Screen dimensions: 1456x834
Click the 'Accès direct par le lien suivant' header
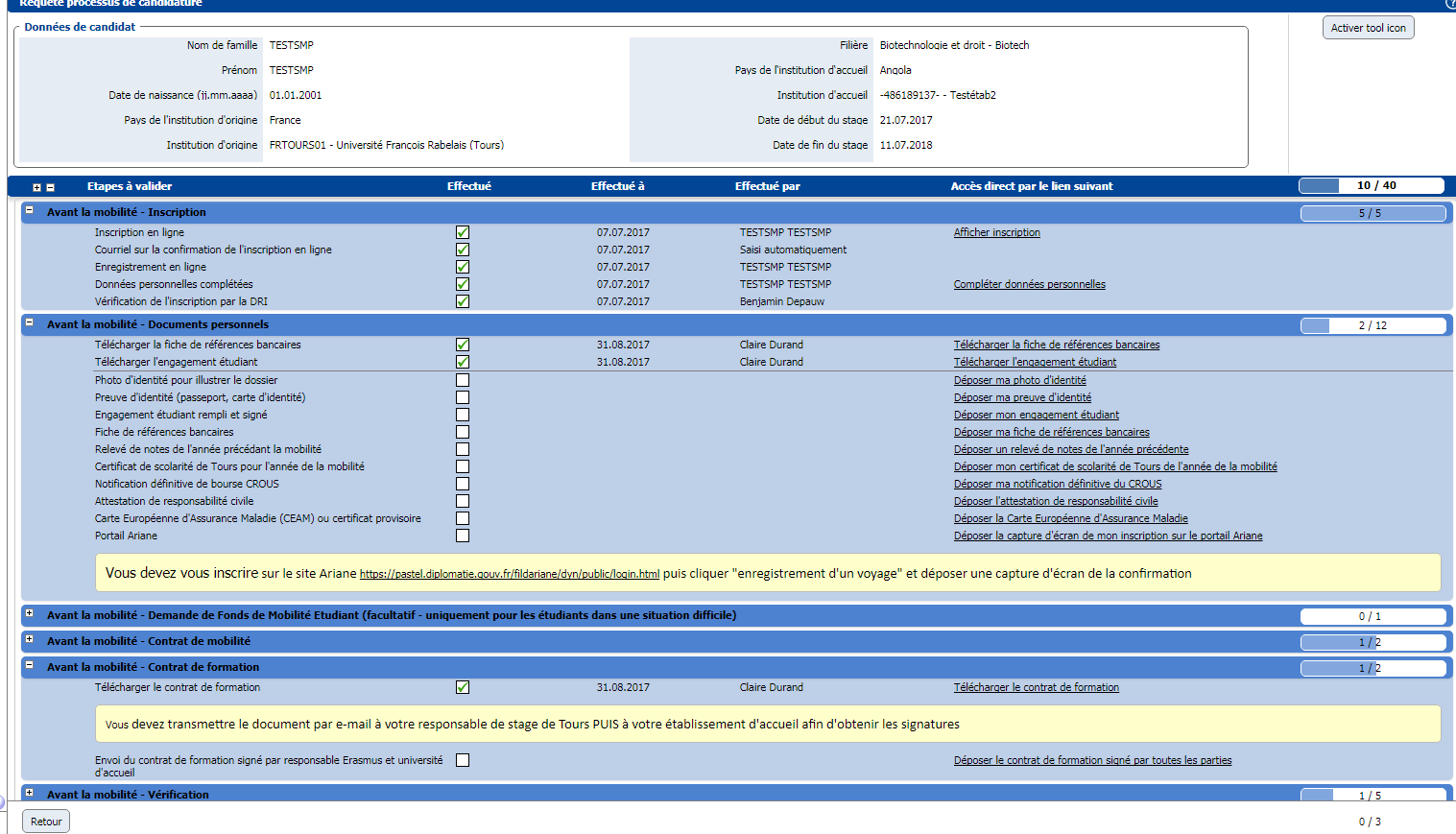pyautogui.click(x=1031, y=186)
